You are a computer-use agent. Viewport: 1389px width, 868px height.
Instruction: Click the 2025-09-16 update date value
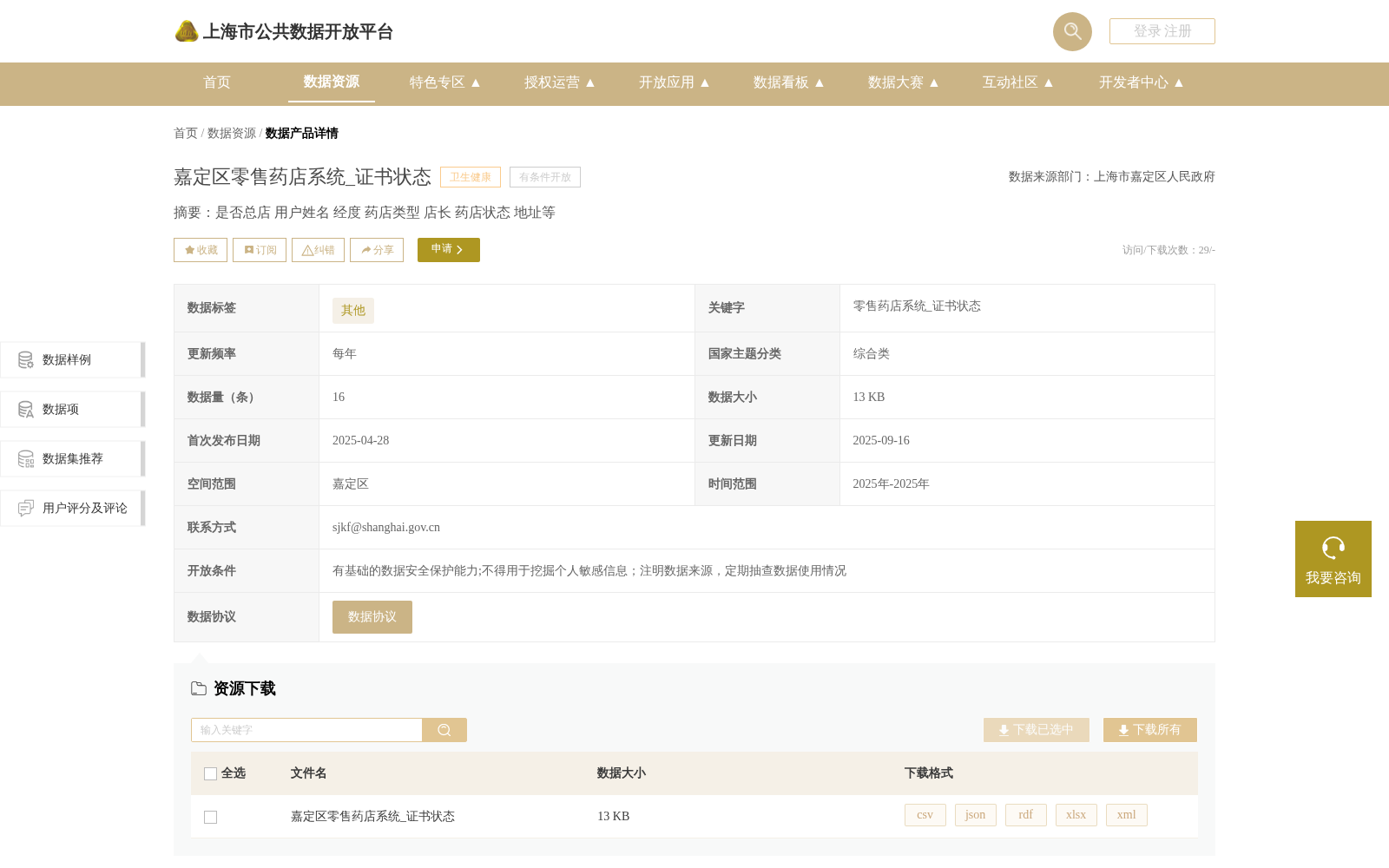(x=881, y=441)
